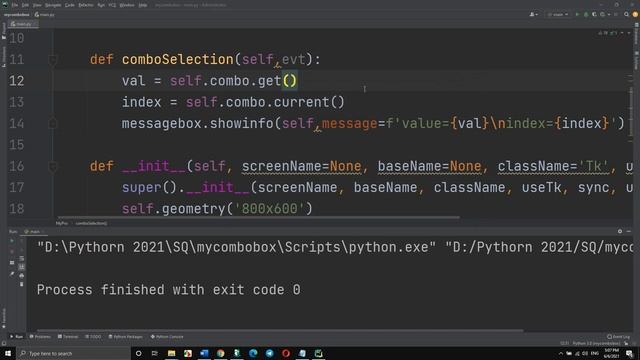Place cursor on line 13 index assignment
Screen dimensions: 640x360
tap(233, 102)
